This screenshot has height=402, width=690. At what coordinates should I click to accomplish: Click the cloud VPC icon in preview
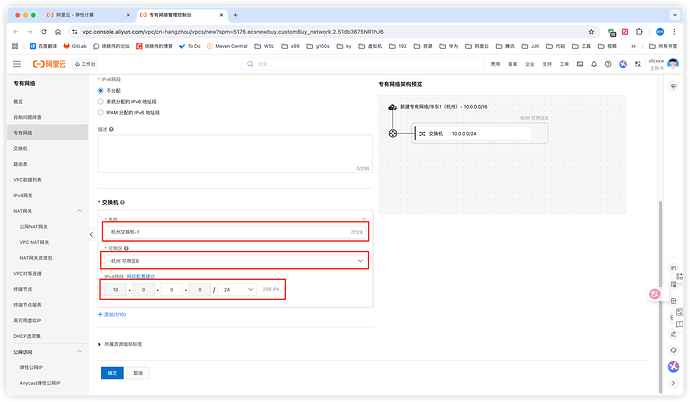click(392, 108)
